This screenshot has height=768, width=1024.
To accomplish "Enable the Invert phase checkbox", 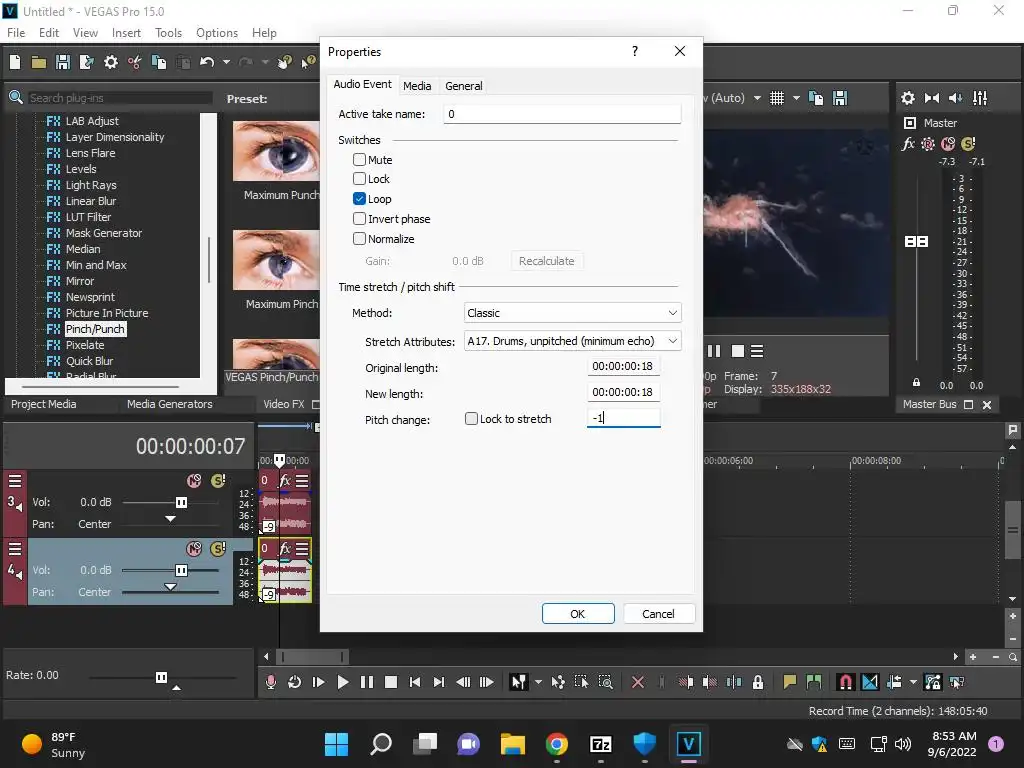I will click(x=359, y=219).
